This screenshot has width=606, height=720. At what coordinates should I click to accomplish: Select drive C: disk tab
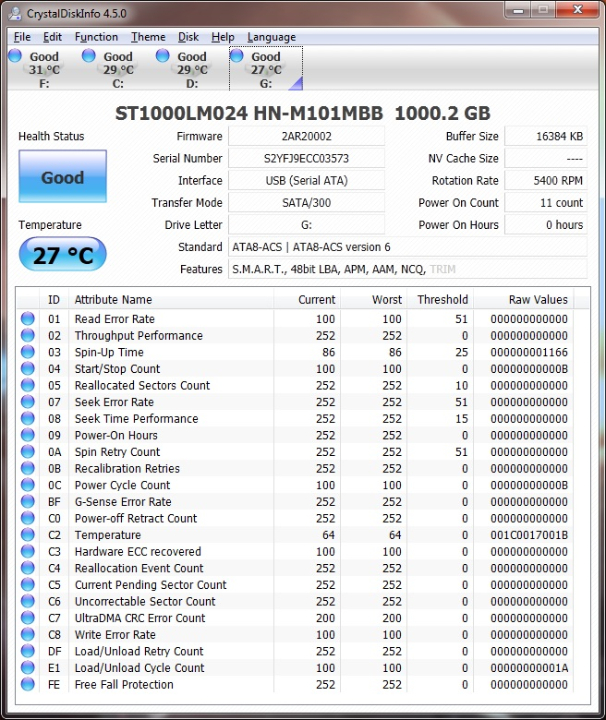click(x=118, y=69)
